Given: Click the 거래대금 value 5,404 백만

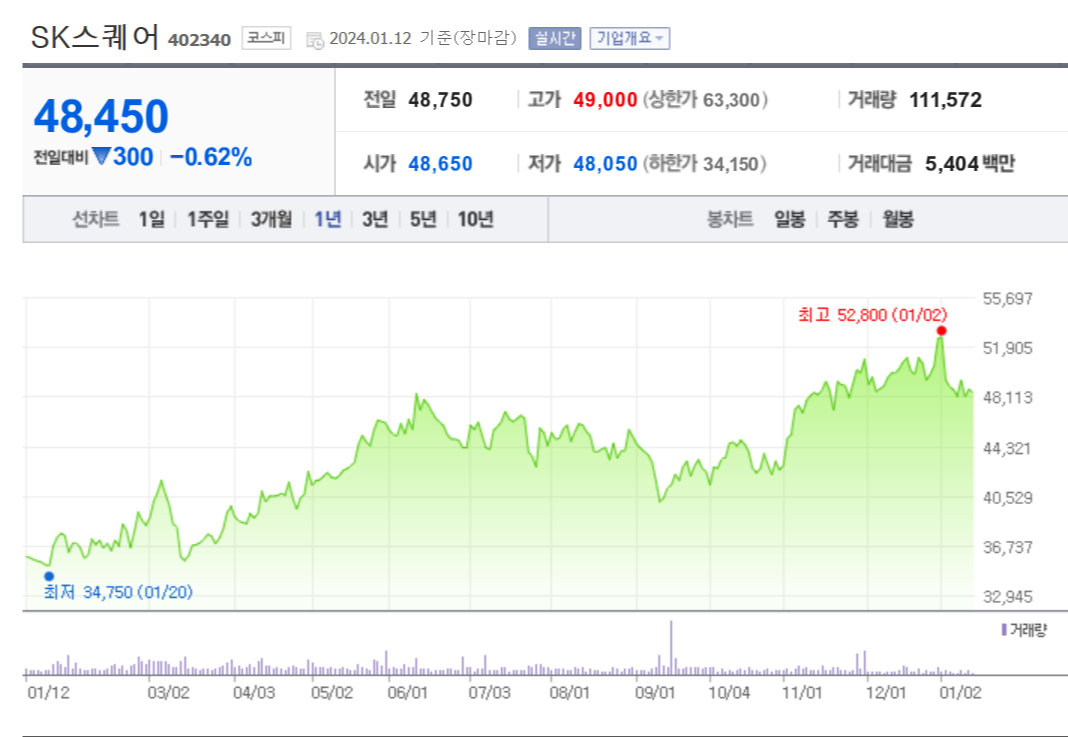Looking at the screenshot, I should [x=970, y=164].
